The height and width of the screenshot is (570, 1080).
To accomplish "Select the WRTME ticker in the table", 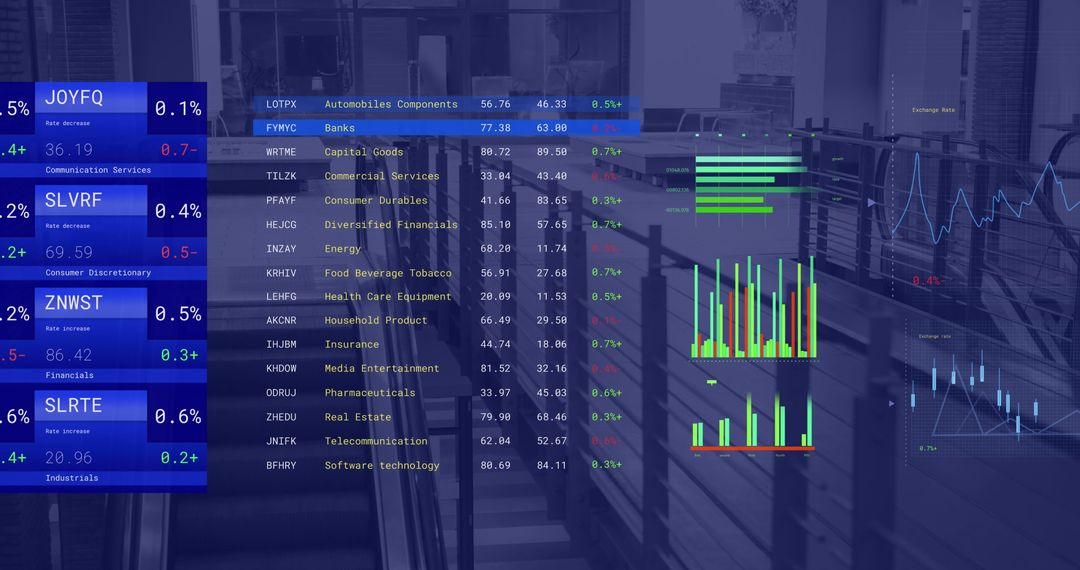I will [x=281, y=152].
